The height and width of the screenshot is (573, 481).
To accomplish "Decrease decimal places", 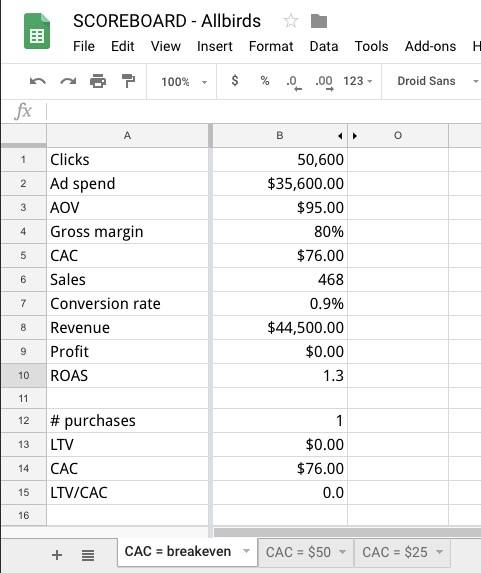I will click(x=294, y=83).
